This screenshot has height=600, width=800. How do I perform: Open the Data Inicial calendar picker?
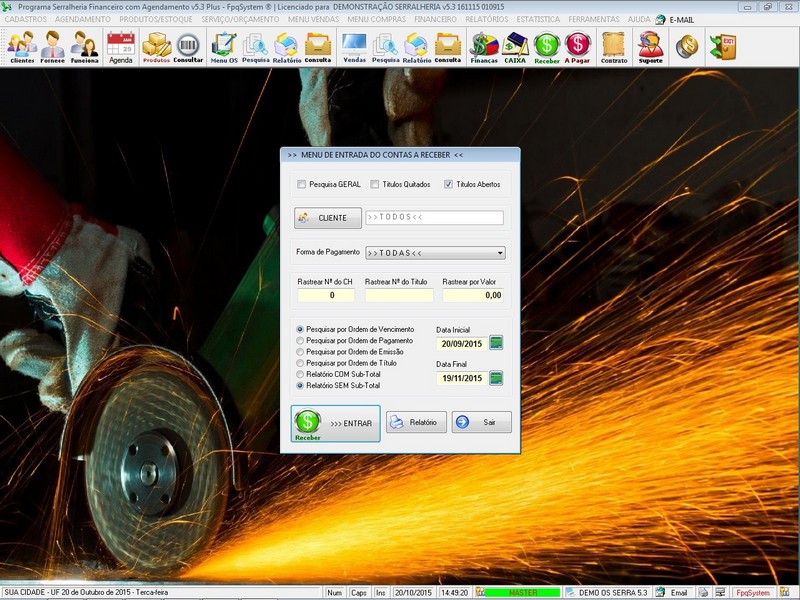click(x=496, y=343)
